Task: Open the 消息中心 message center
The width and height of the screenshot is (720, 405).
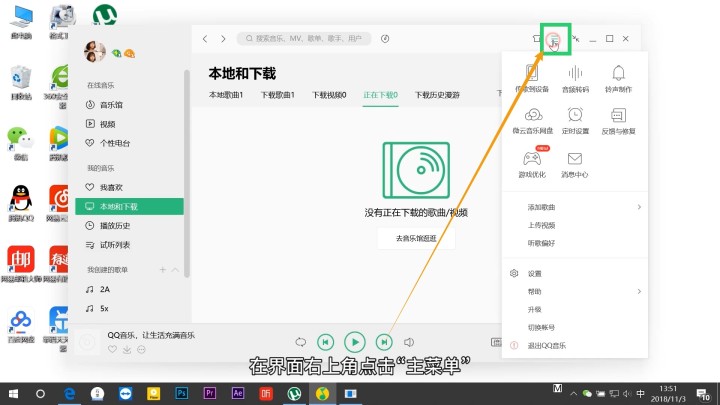Action: tap(574, 163)
